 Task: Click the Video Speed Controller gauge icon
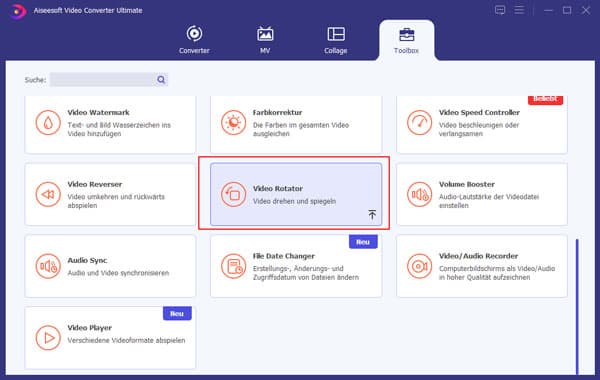419,123
